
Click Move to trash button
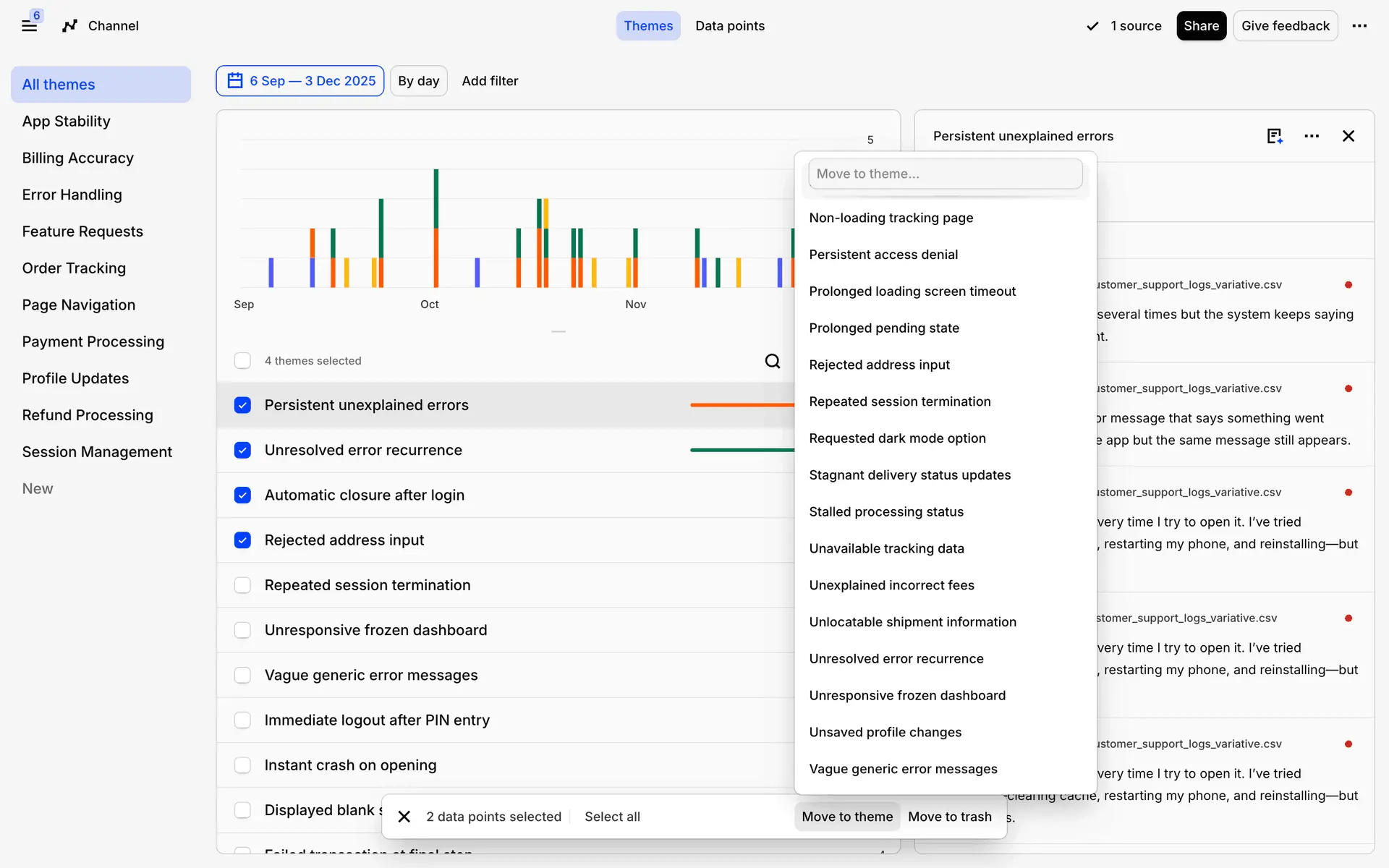tap(949, 817)
